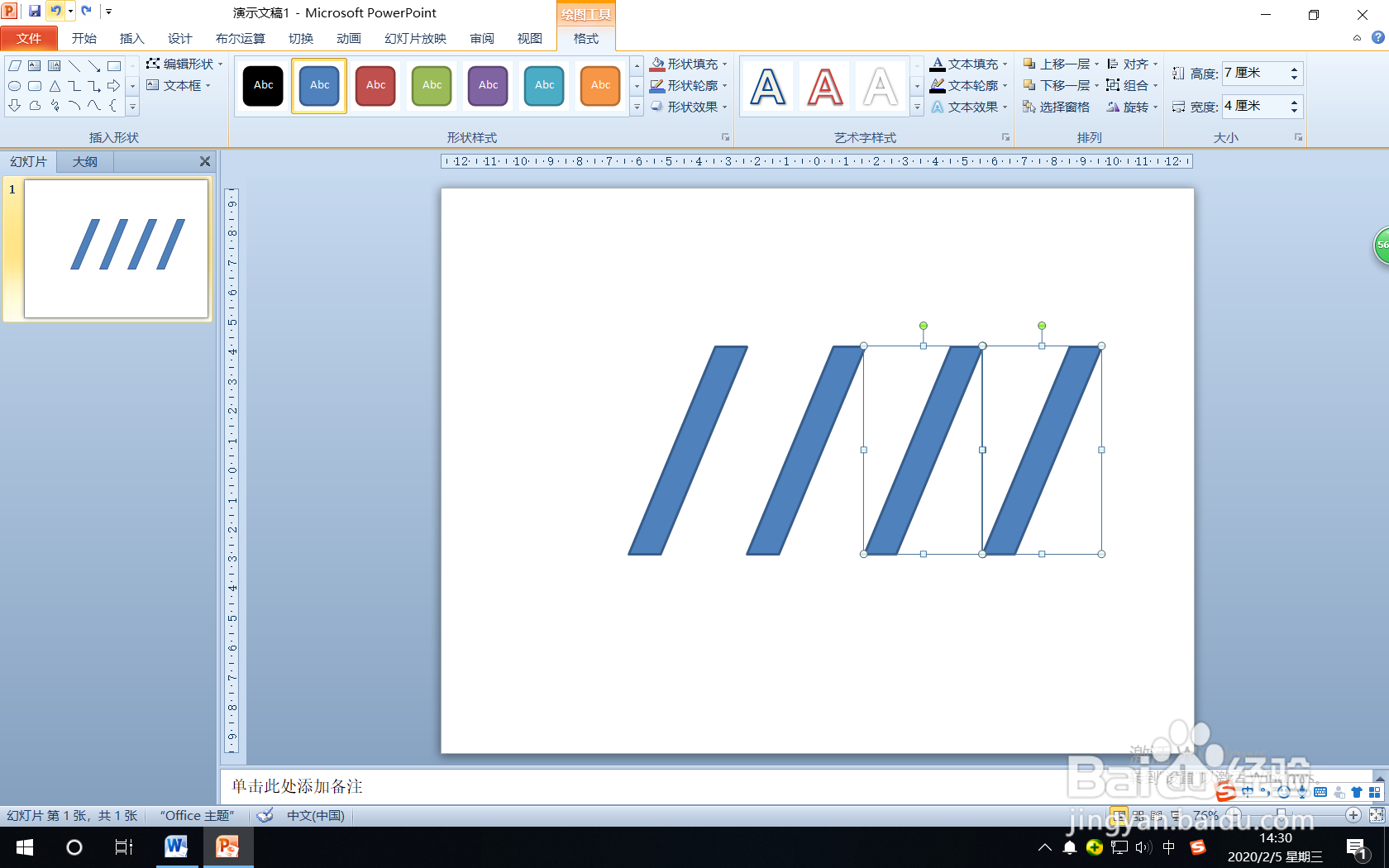Open 选择窗格 selection pane
This screenshot has height=868, width=1389.
coord(1056,107)
